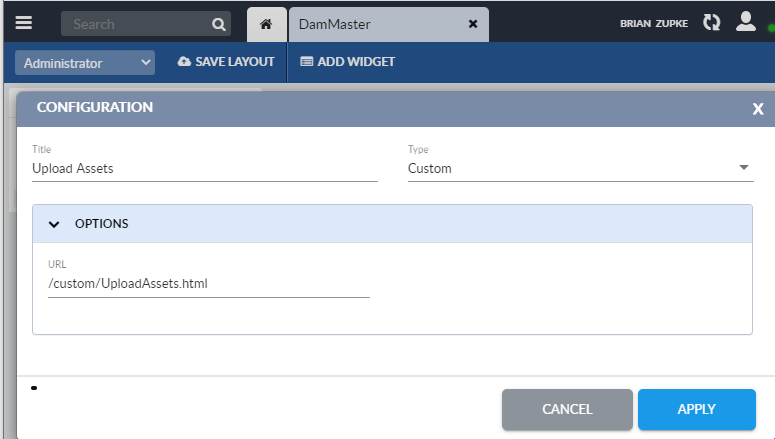Click Add Widget in the toolbar

click(347, 62)
